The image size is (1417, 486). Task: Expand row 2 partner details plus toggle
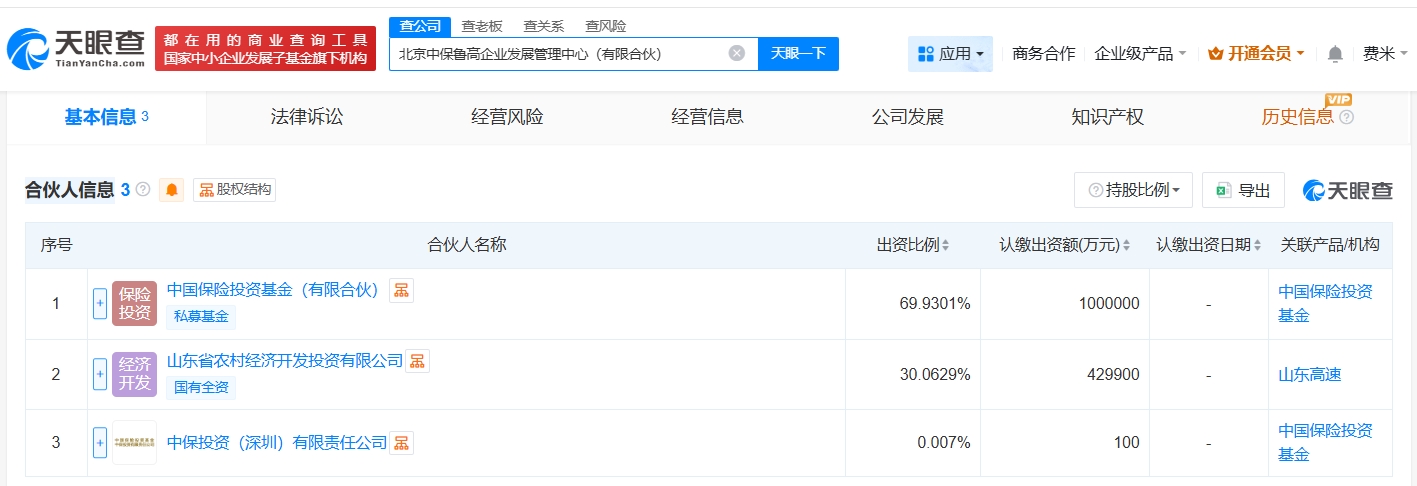click(100, 374)
